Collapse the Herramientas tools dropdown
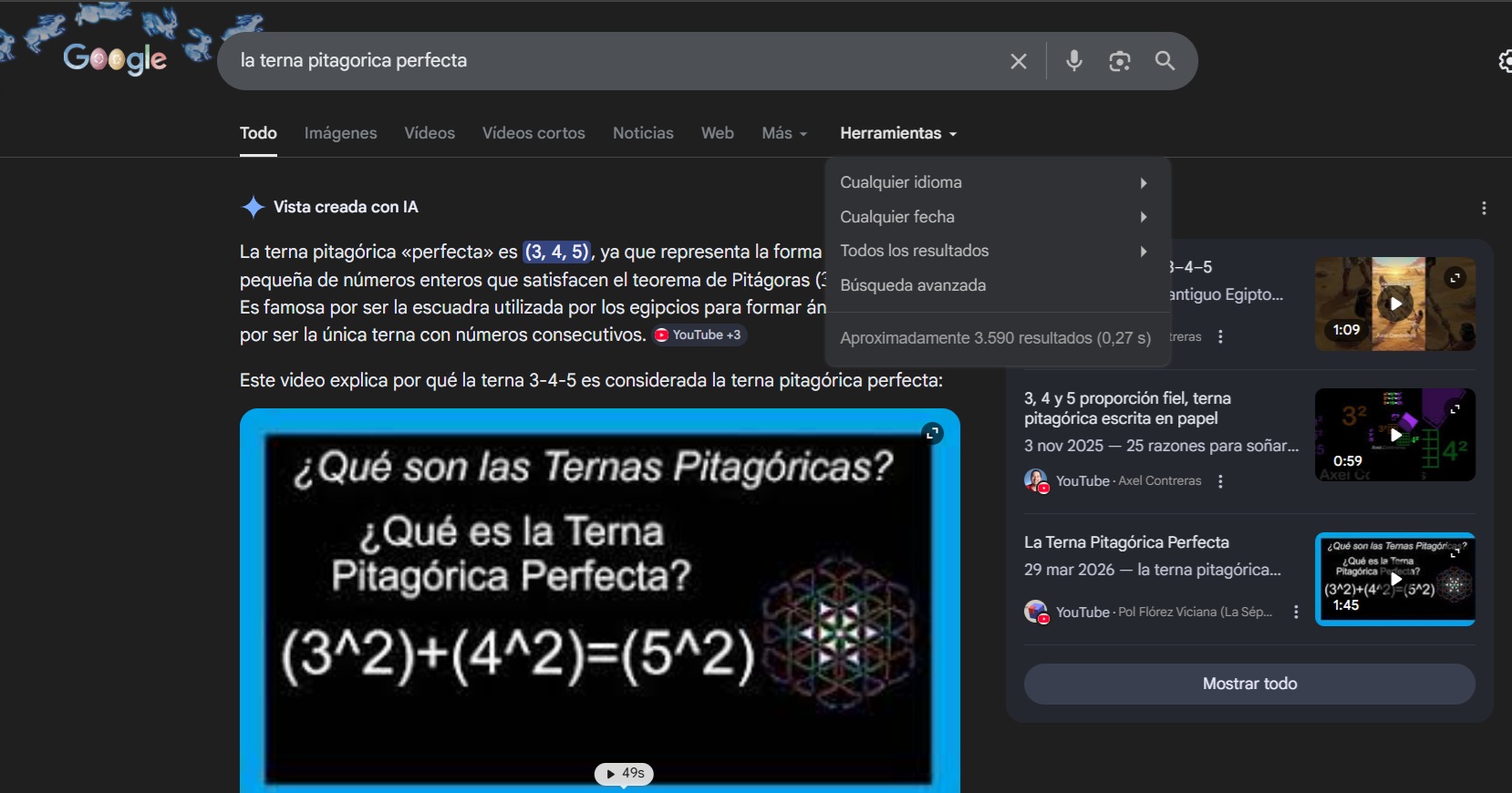 (898, 133)
